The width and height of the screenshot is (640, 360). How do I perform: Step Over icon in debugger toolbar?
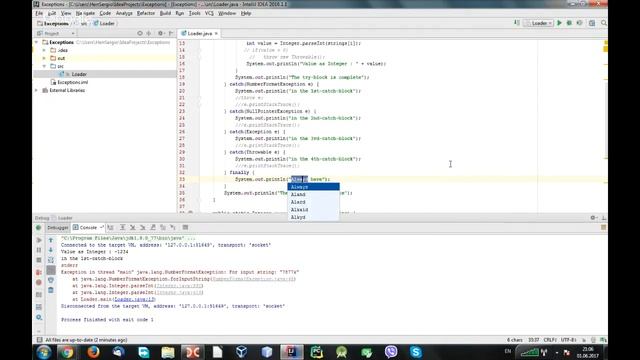(x=122, y=227)
